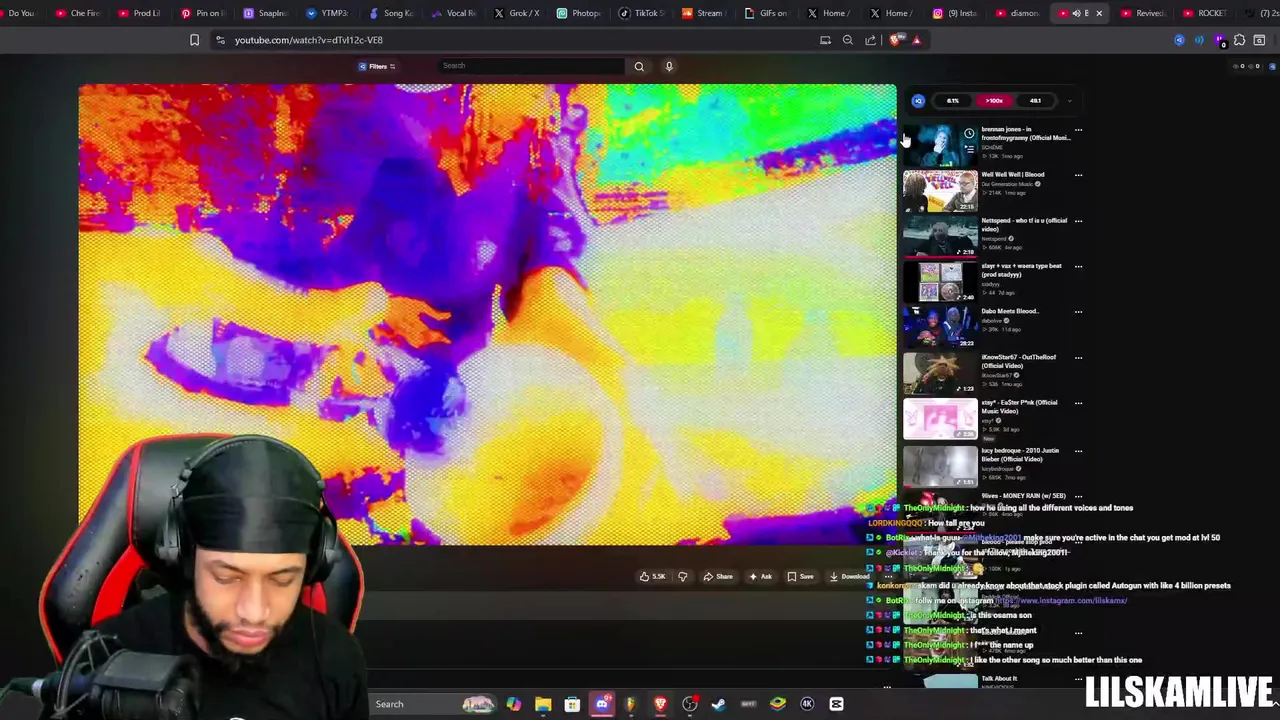This screenshot has height=720, width=1280.
Task: Click the YouTube search input field
Action: pos(531,66)
